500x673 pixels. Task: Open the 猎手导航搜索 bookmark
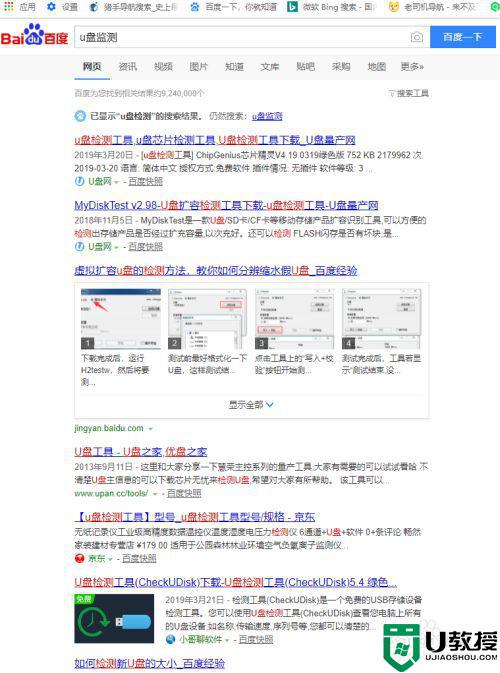click(133, 7)
